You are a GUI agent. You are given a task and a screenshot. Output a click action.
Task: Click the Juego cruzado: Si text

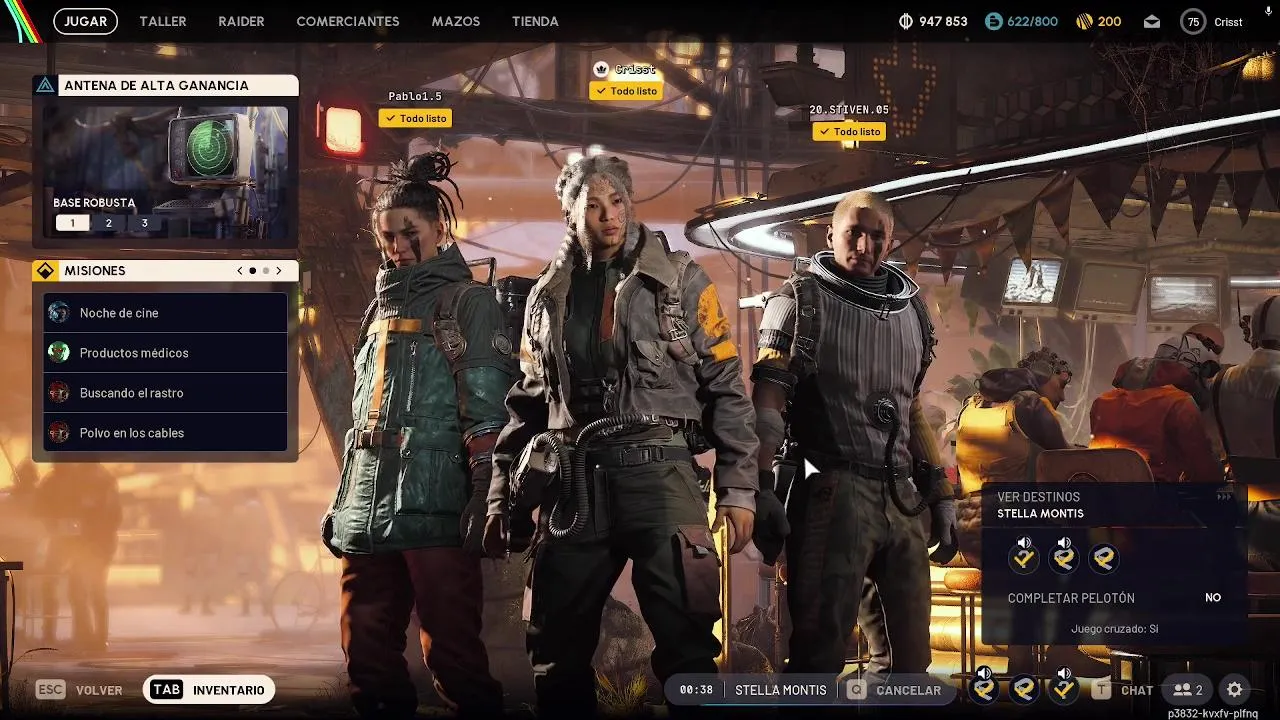point(1114,629)
